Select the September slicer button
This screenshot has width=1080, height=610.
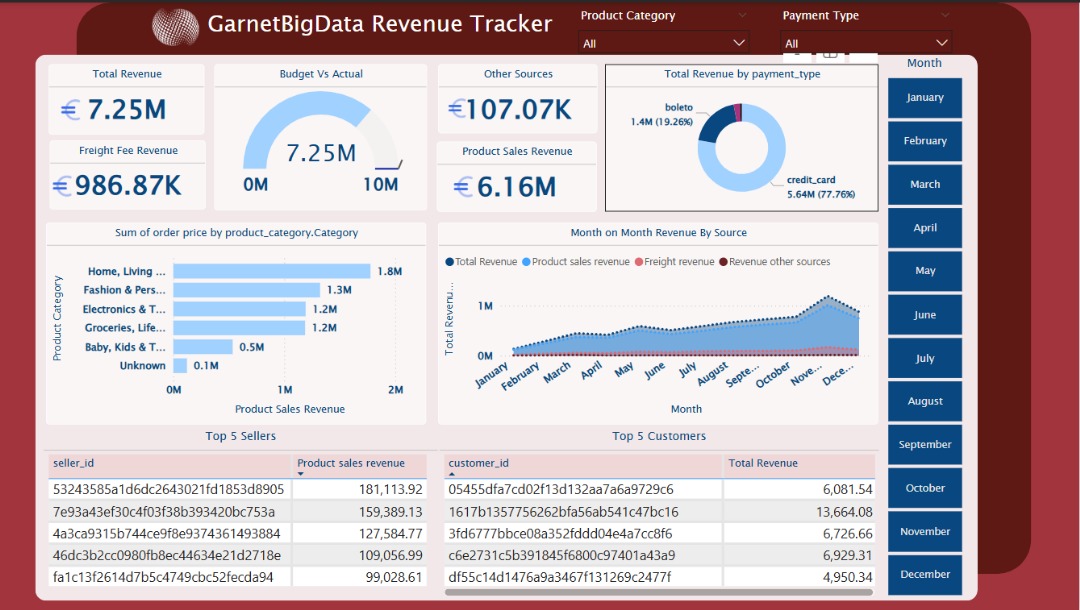tap(924, 445)
